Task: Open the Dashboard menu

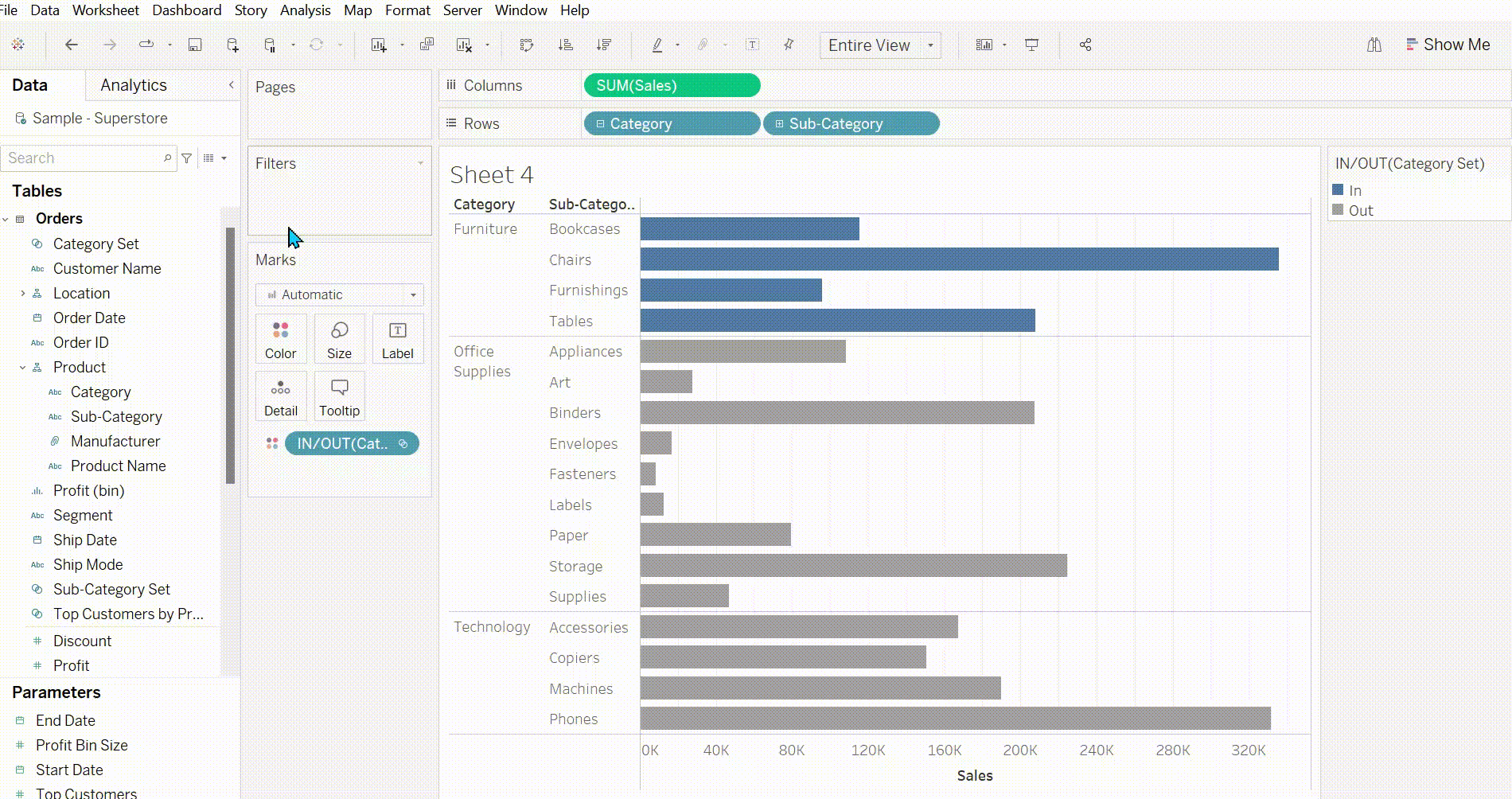Action: (x=187, y=10)
